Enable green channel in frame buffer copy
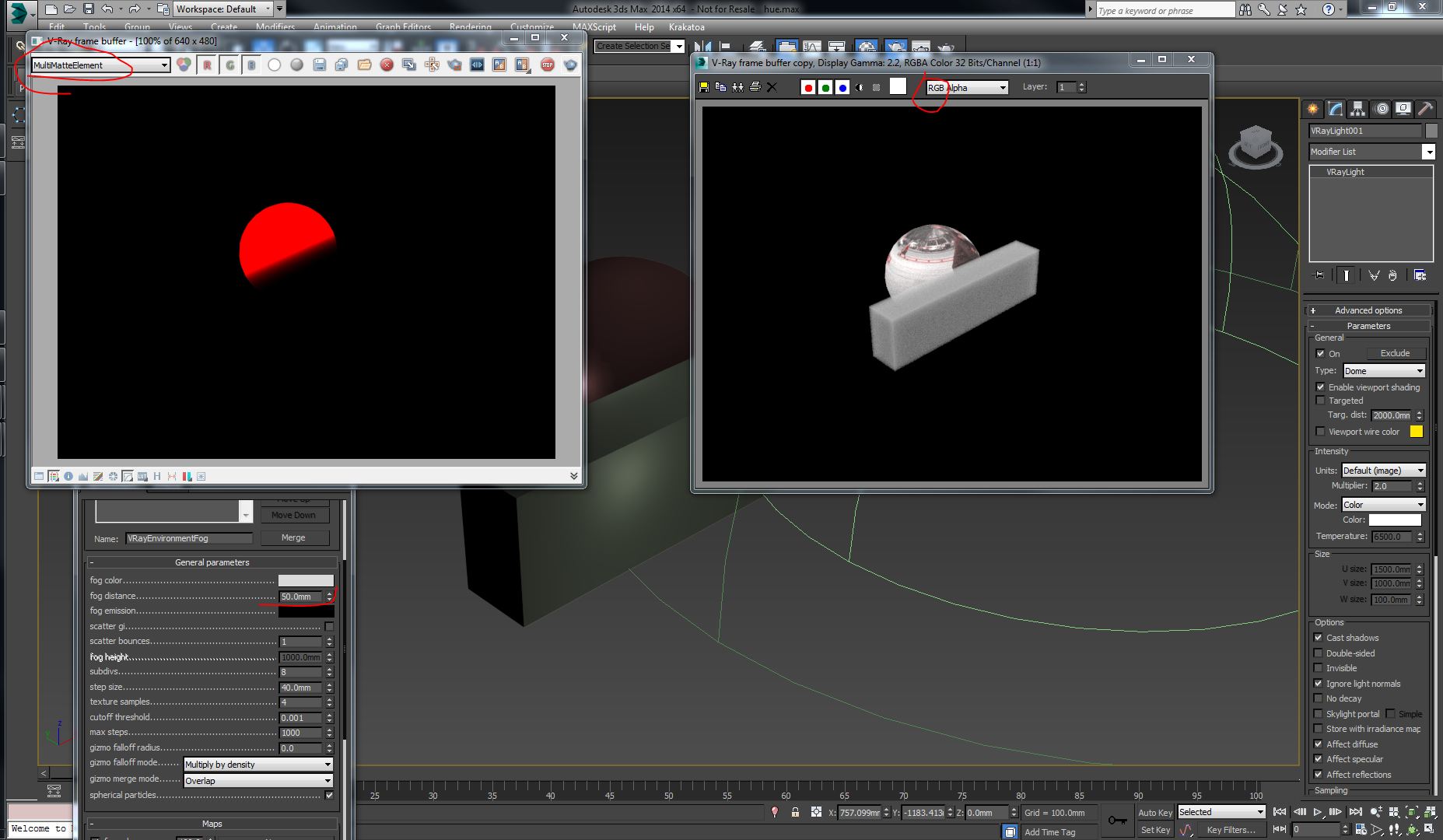Screen dimensions: 1443x840 tap(825, 87)
